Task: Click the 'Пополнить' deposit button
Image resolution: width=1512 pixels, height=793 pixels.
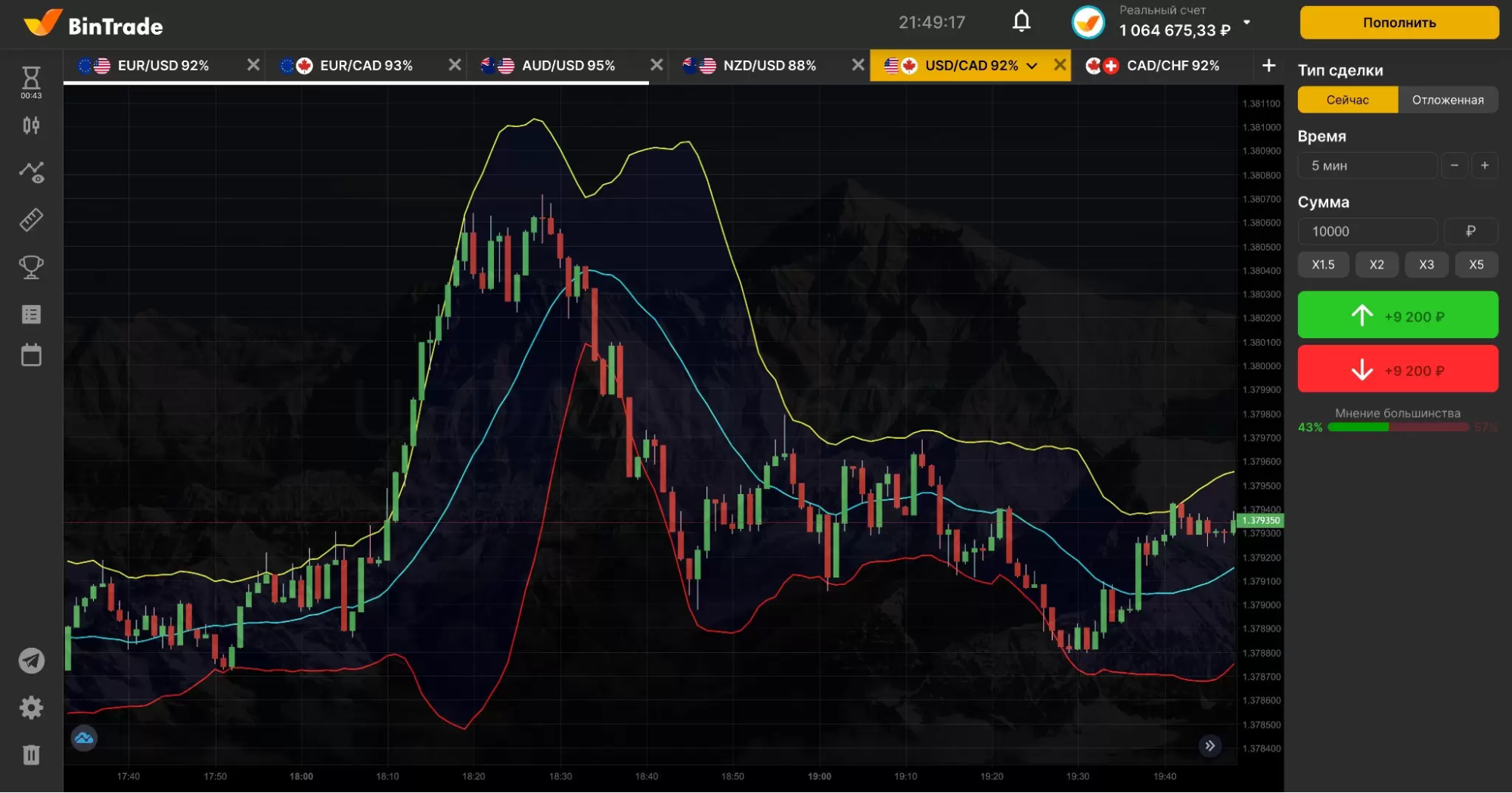Action: [1399, 23]
